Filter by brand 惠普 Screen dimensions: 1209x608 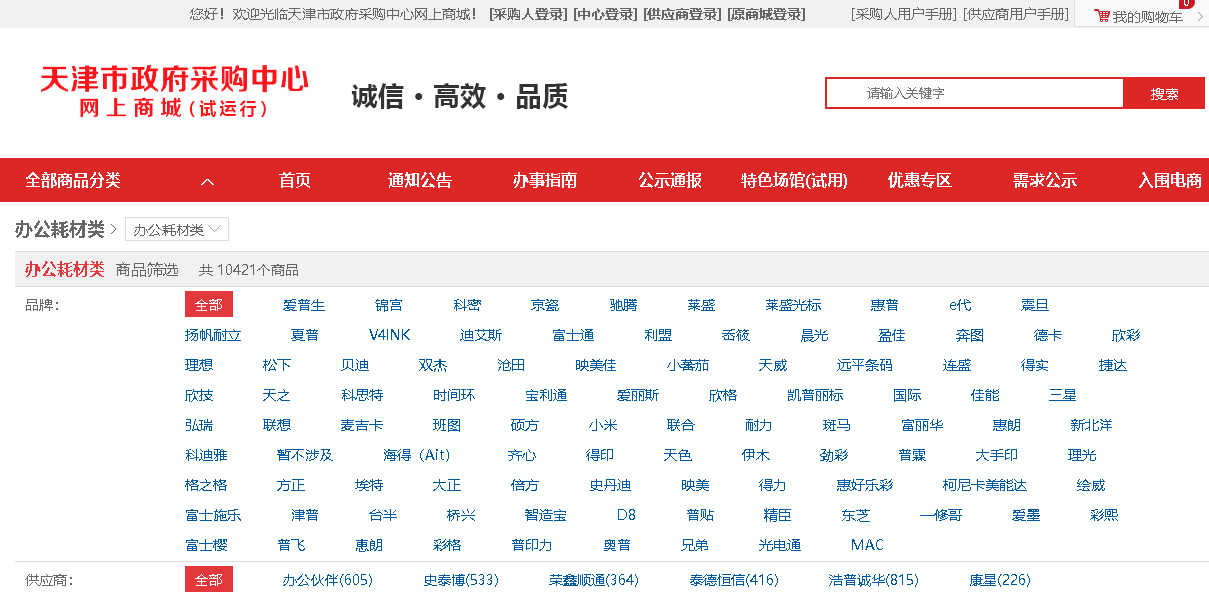coord(885,306)
